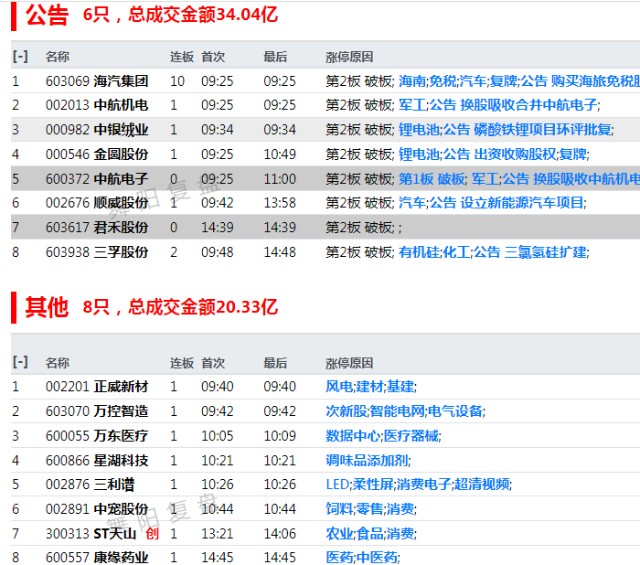Click 三孚股份 最后 time 14:48

tap(279, 252)
